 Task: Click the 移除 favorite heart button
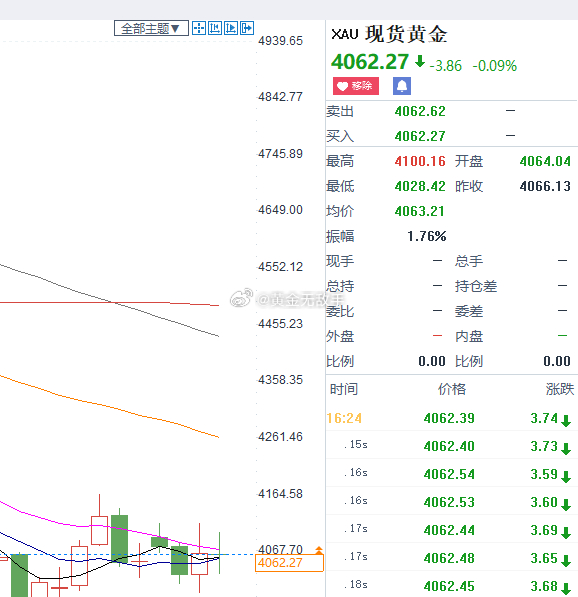[x=356, y=86]
